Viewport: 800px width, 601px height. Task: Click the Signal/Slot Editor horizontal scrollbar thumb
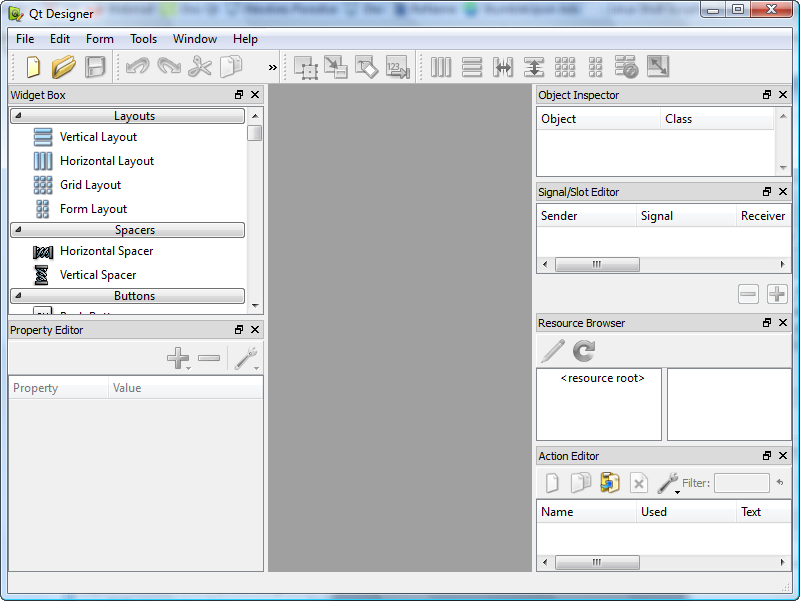[x=597, y=264]
